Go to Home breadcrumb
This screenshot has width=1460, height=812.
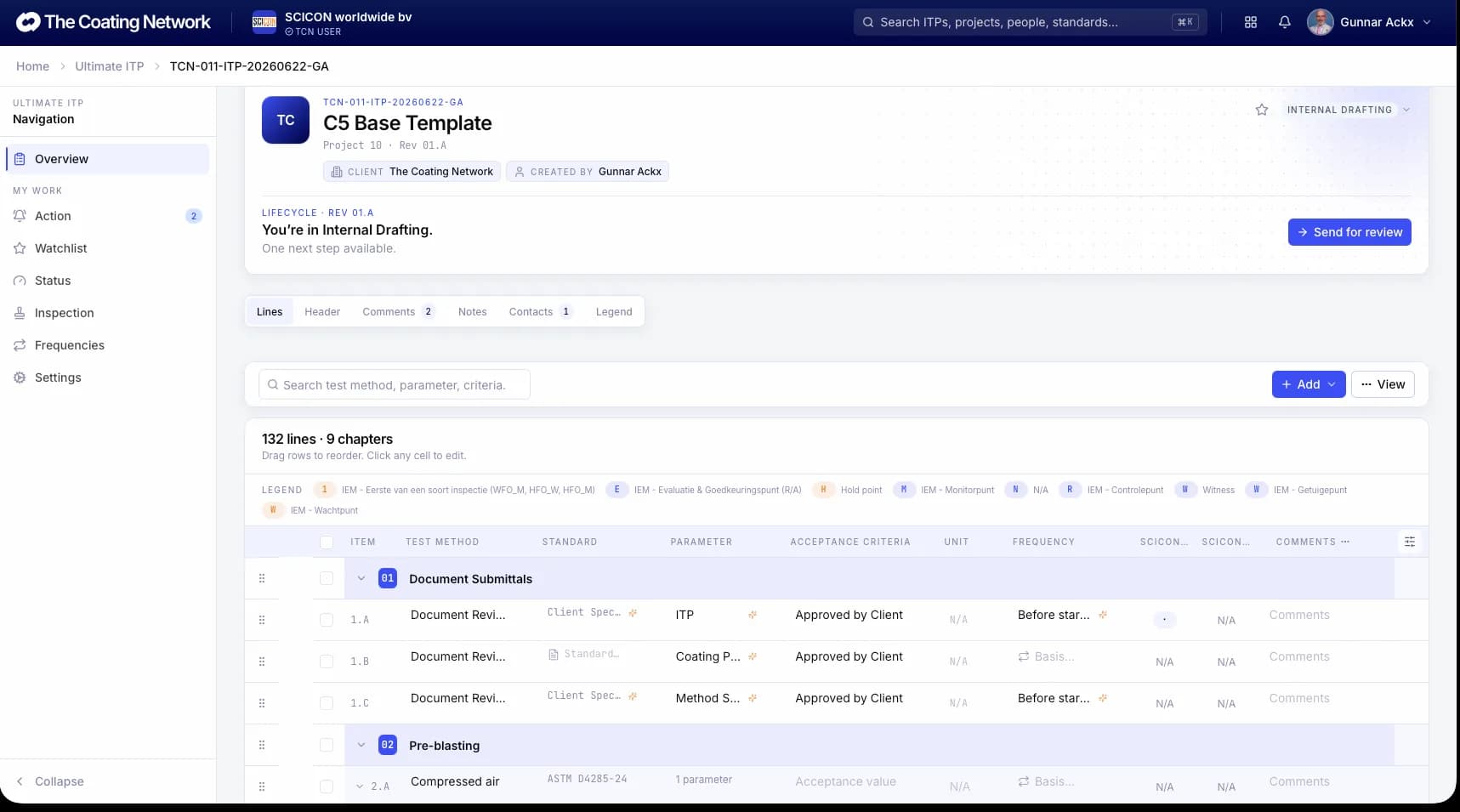tap(32, 66)
